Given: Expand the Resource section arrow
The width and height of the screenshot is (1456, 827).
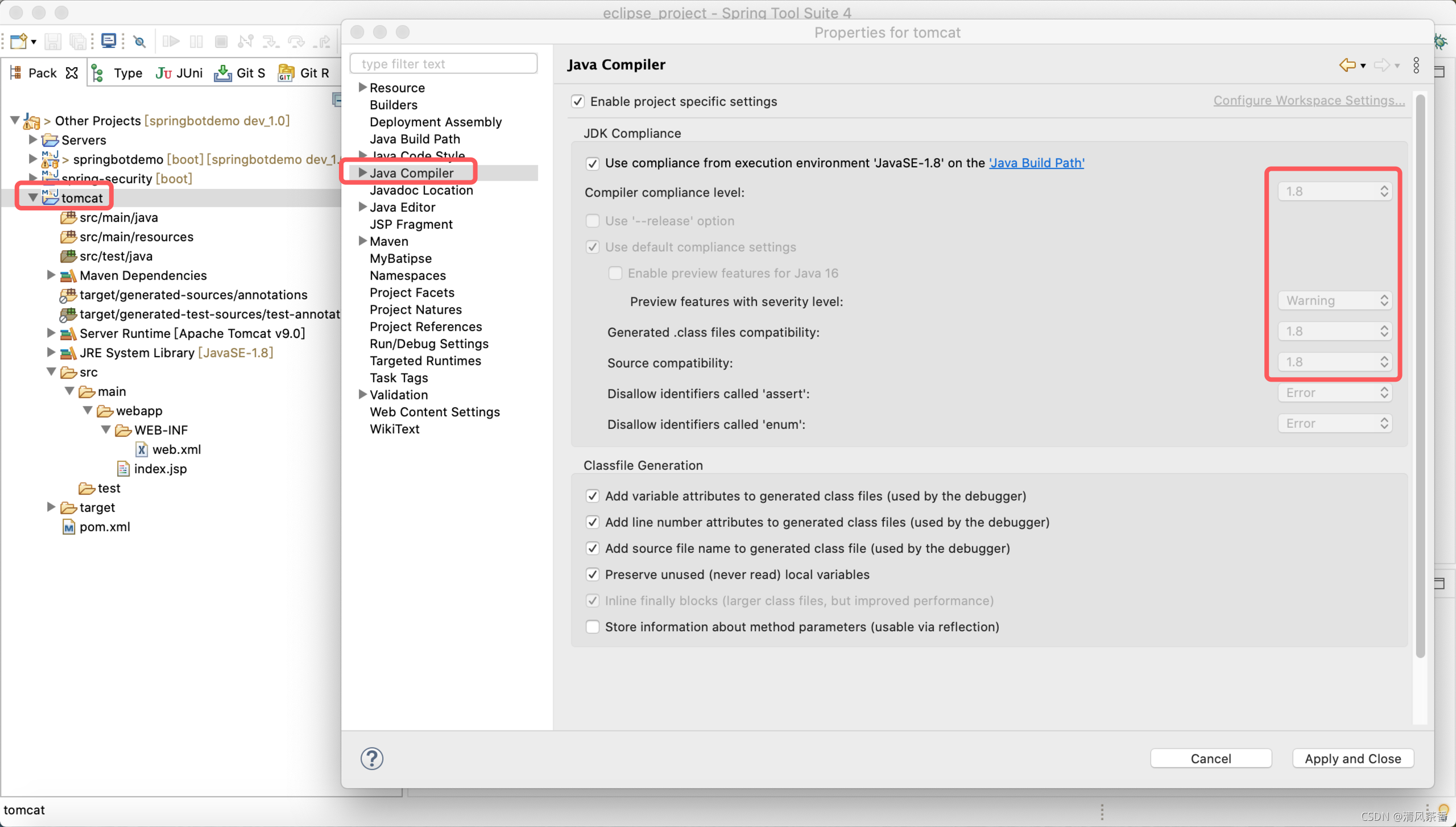Looking at the screenshot, I should coord(362,88).
